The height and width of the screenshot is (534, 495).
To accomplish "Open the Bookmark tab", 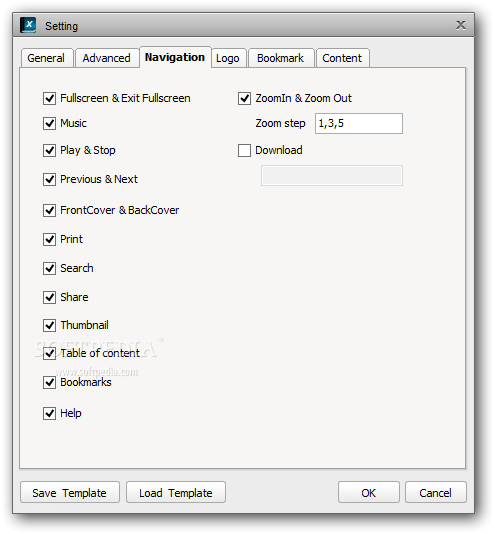I will coord(280,58).
